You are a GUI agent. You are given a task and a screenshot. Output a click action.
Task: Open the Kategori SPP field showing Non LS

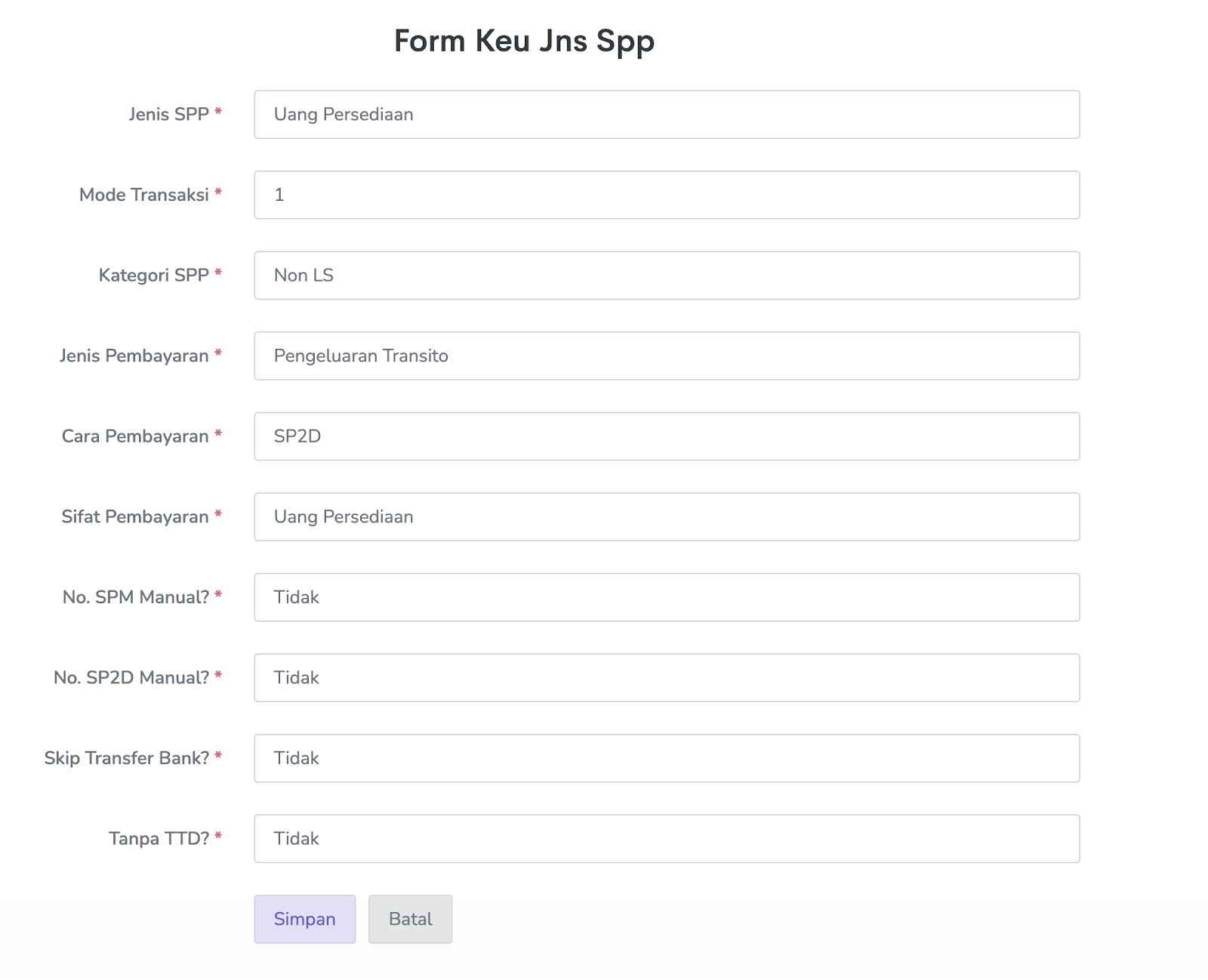[666, 276]
